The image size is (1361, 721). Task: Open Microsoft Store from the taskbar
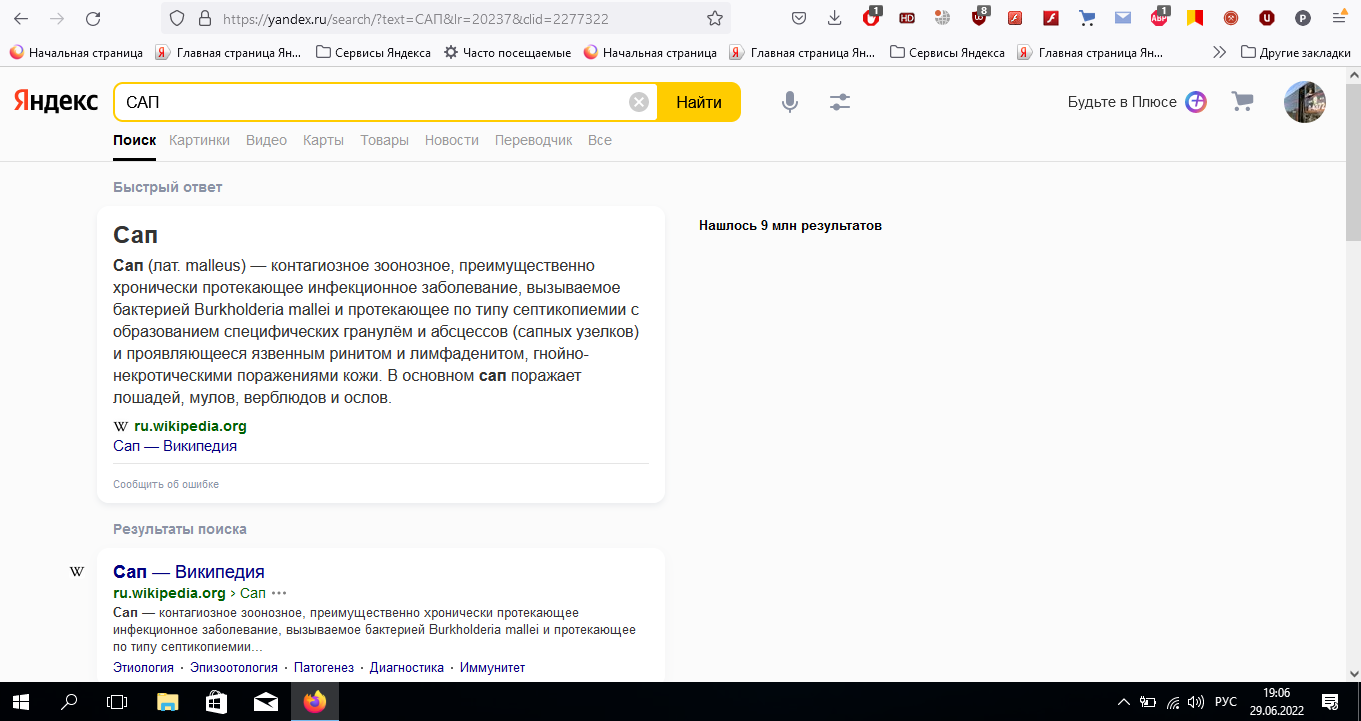pyautogui.click(x=216, y=701)
